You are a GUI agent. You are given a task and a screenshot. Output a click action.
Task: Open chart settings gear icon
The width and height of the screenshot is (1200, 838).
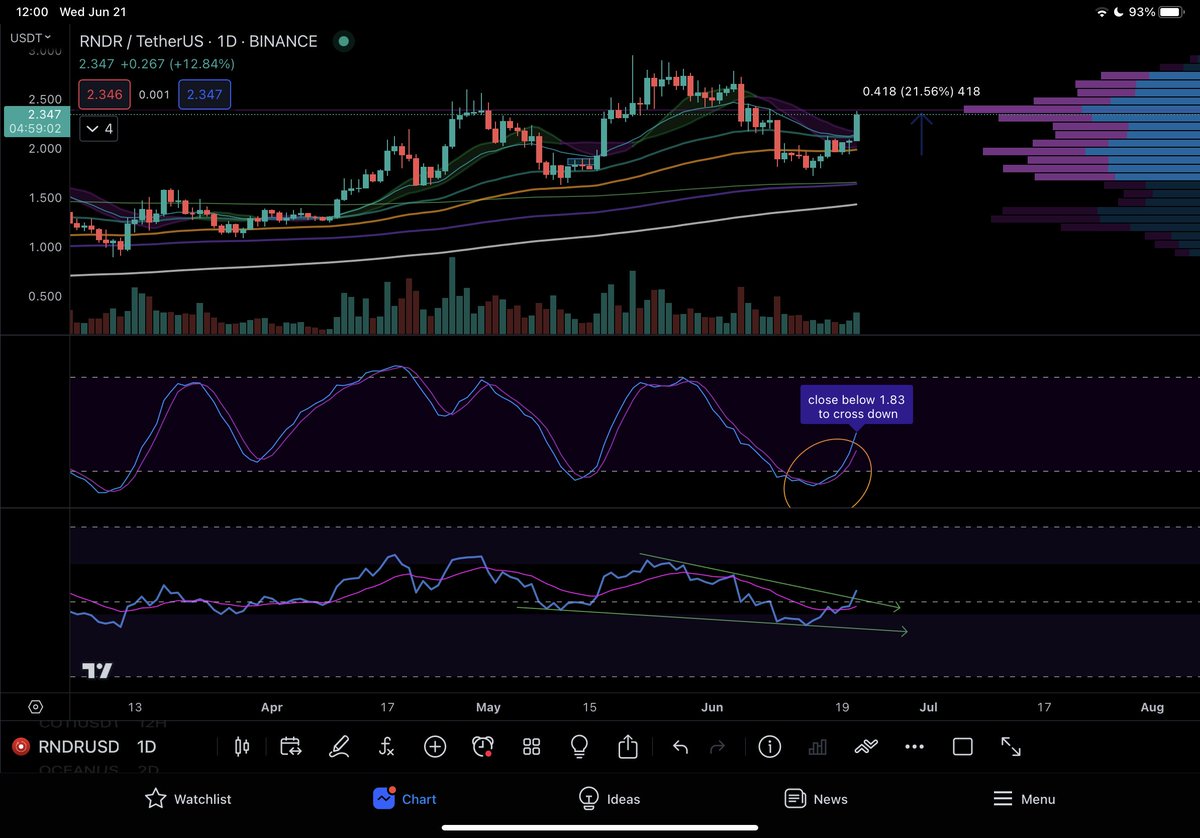click(36, 706)
